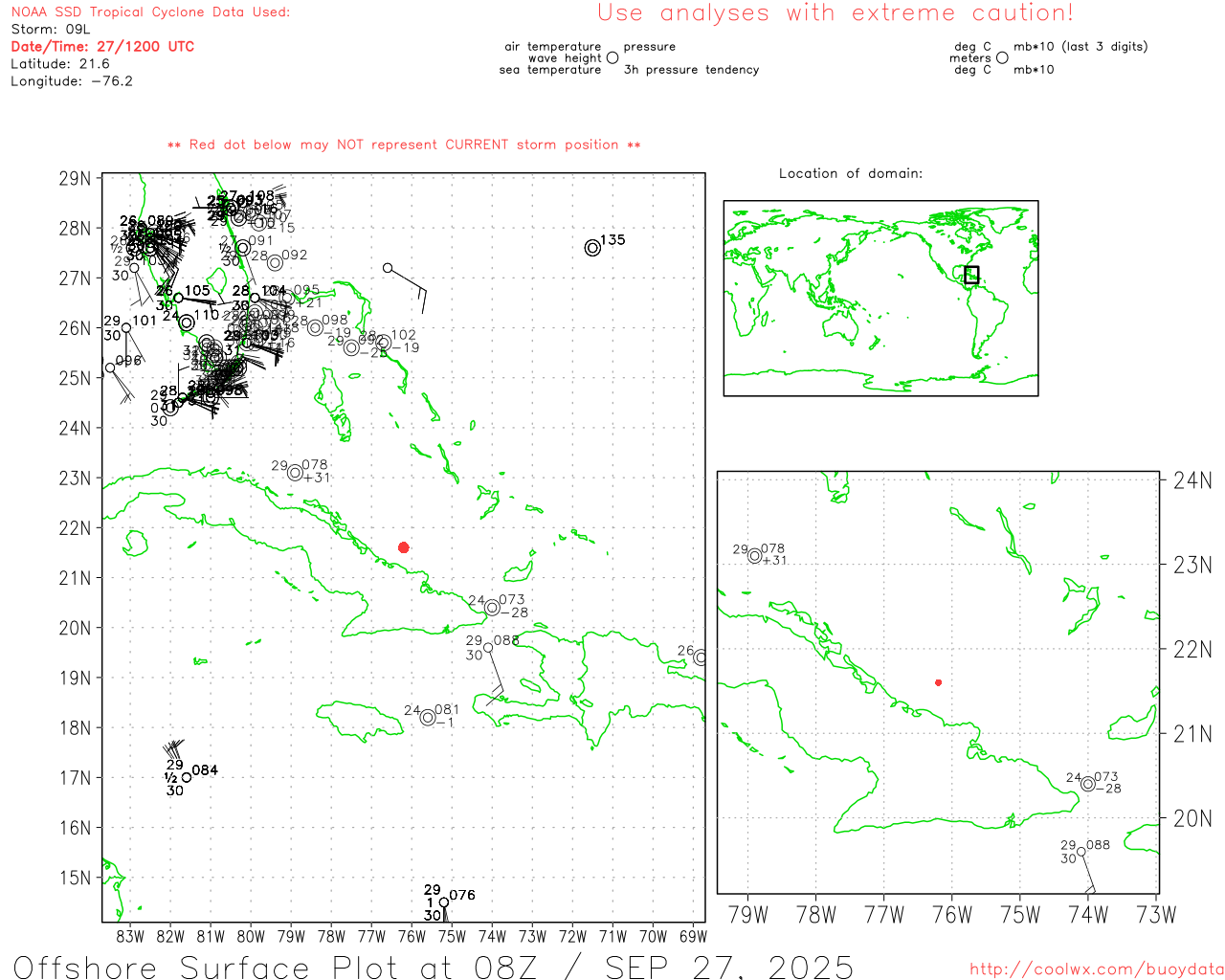Click the 79W longitude label on the inset map

748,915
